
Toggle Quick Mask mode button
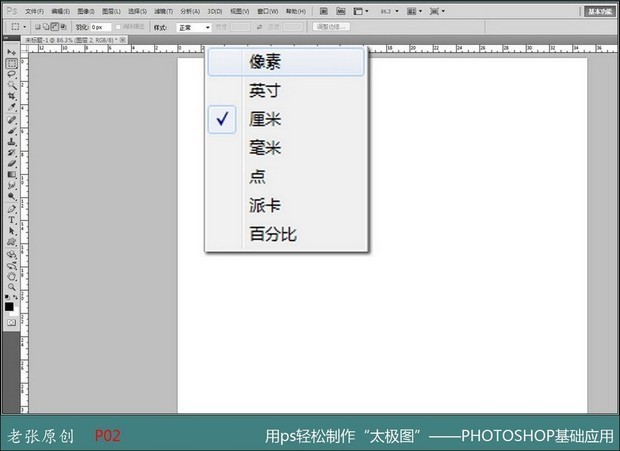[x=11, y=323]
